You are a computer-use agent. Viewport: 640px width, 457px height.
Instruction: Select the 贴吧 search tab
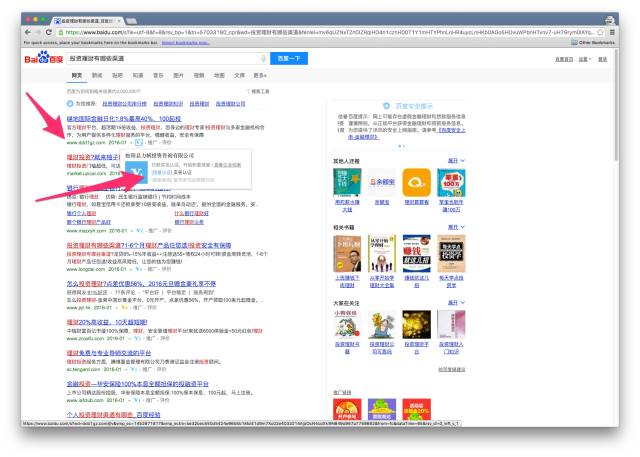coord(118,75)
